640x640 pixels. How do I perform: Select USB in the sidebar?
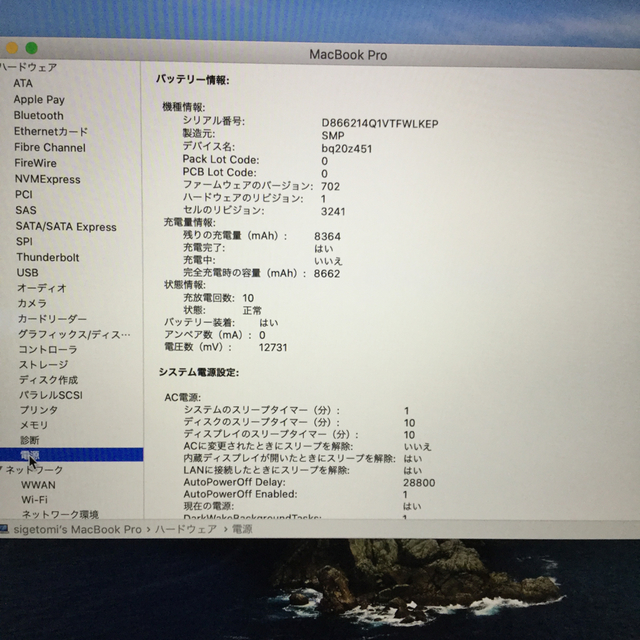(27, 273)
